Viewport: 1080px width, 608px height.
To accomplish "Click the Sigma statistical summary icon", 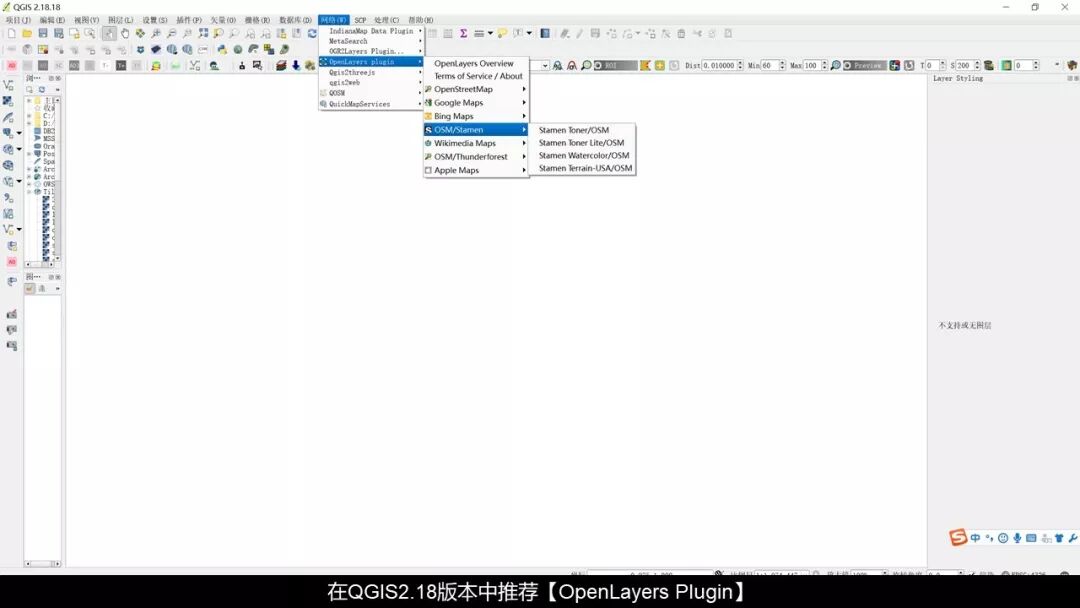I will pos(464,33).
